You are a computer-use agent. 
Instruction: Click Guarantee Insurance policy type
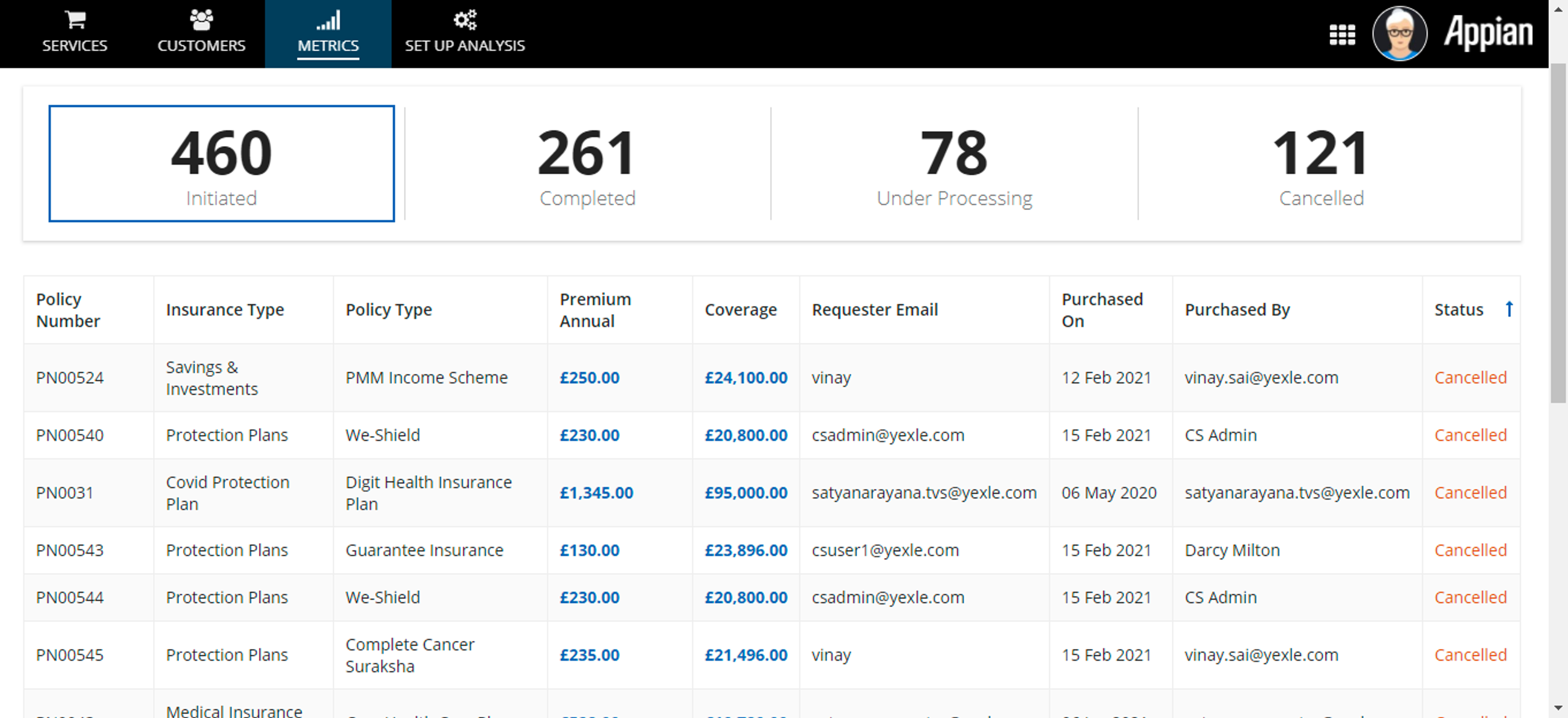(424, 551)
